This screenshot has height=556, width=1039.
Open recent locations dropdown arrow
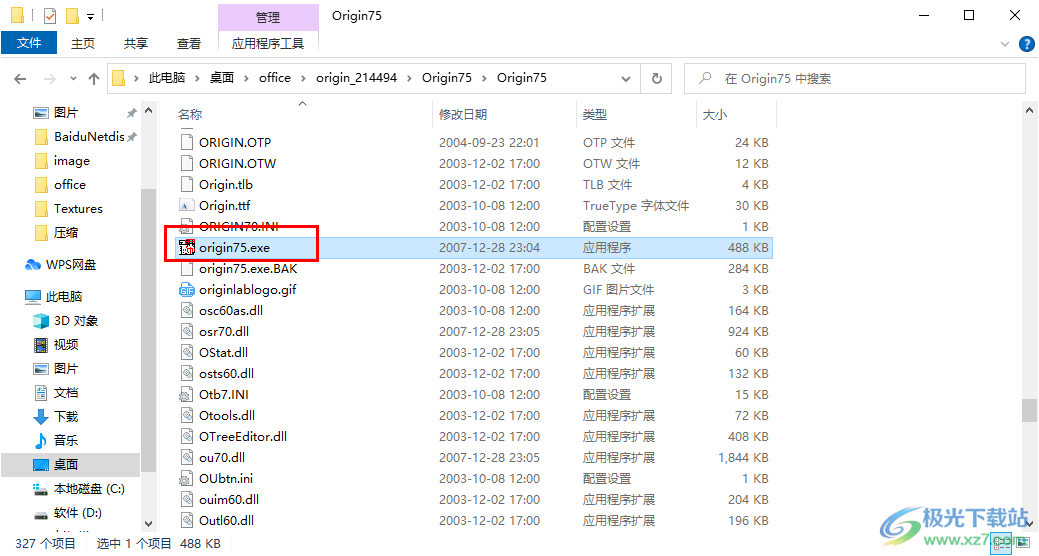73,79
